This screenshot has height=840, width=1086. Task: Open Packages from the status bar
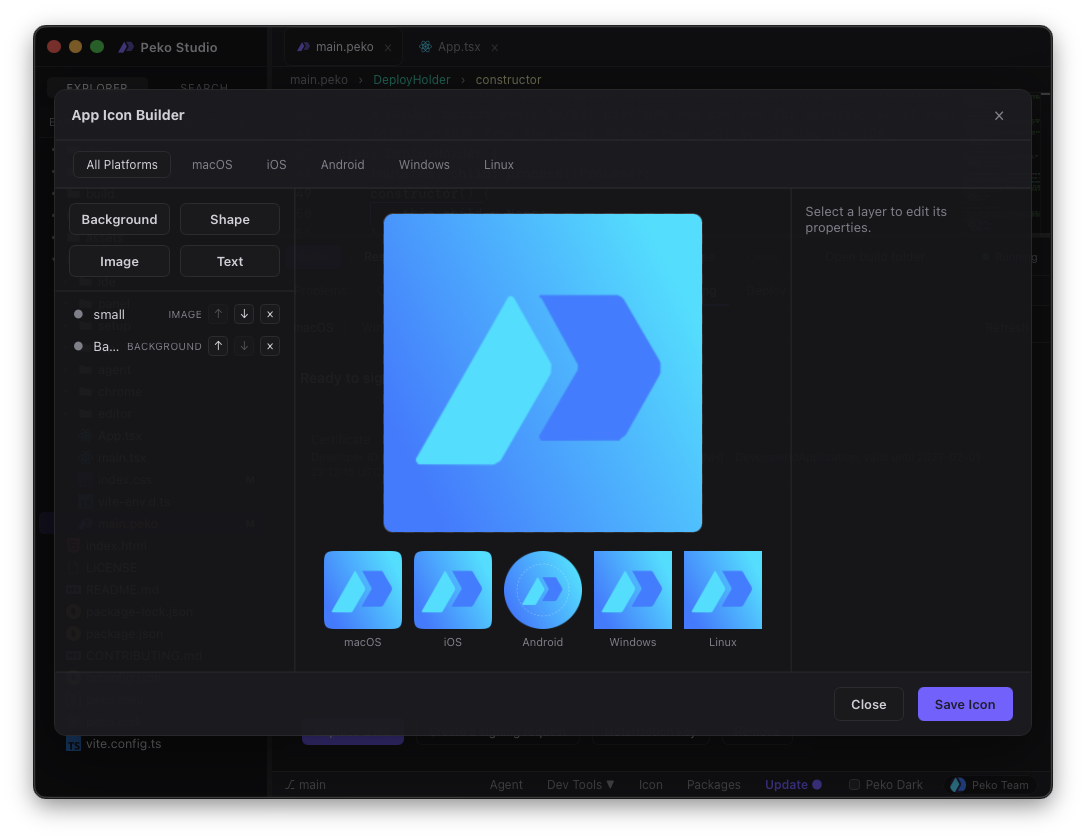[713, 785]
